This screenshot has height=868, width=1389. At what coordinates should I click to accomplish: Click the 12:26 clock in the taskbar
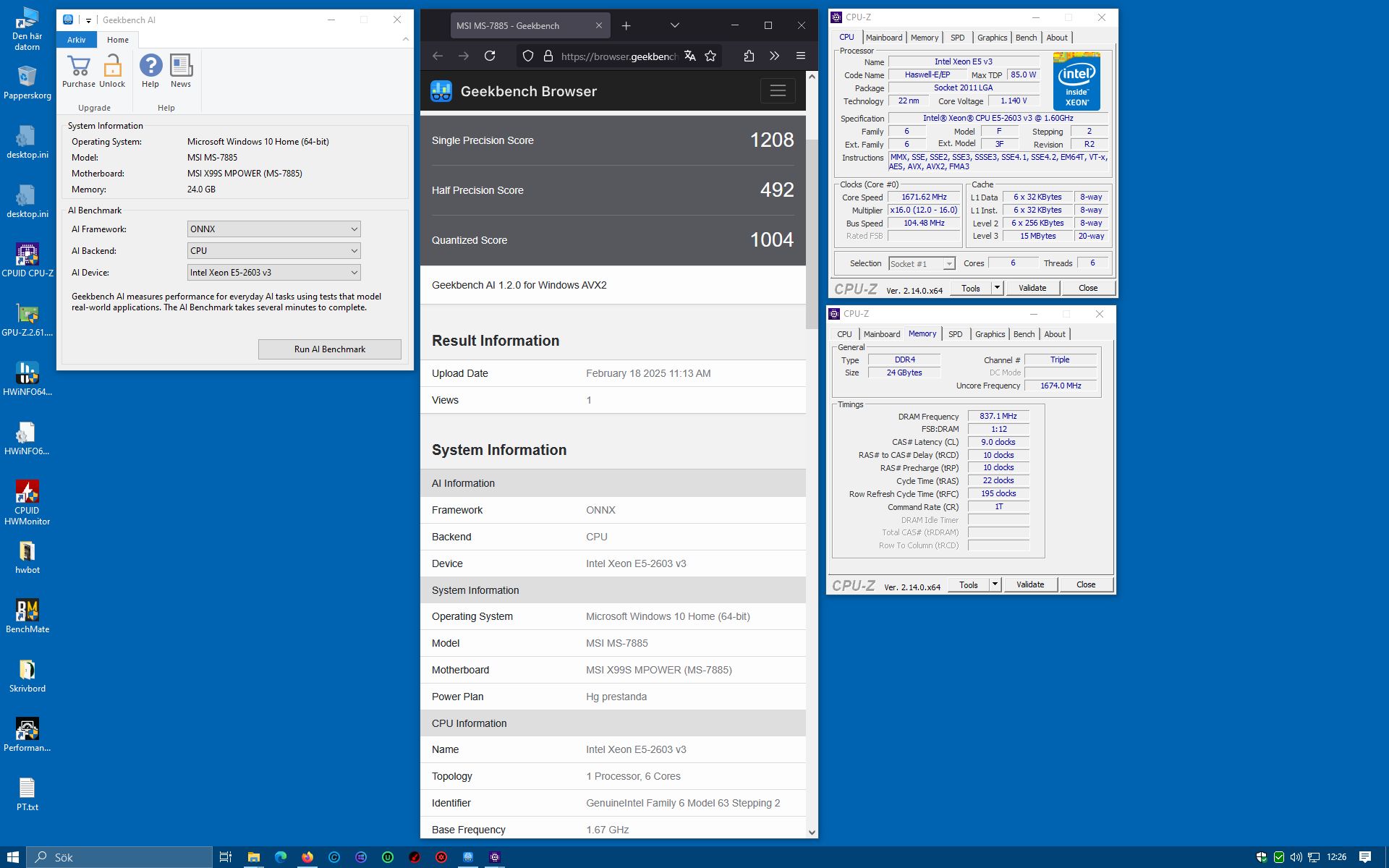(x=1336, y=857)
